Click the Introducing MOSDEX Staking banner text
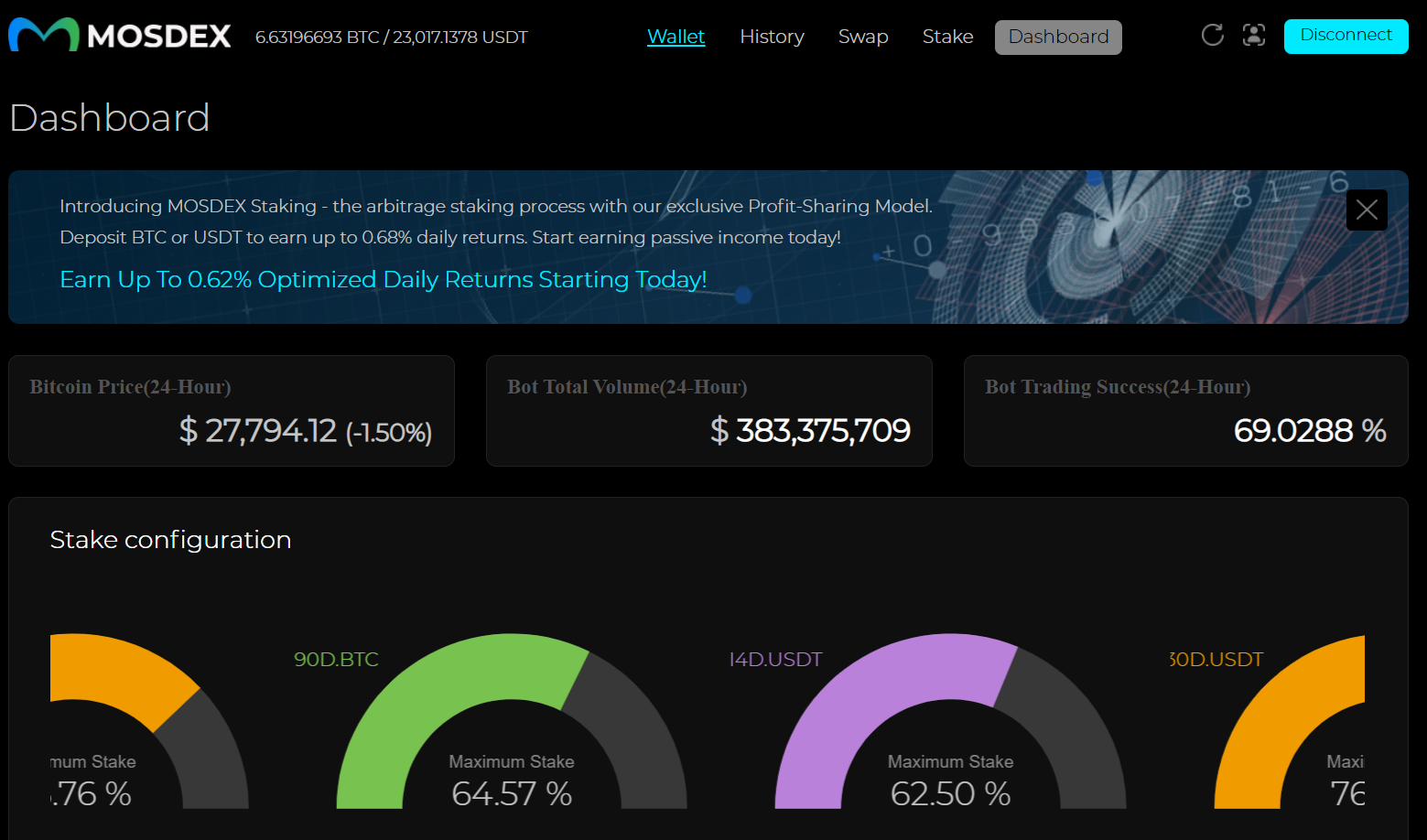Image resolution: width=1427 pixels, height=840 pixels. [x=496, y=221]
